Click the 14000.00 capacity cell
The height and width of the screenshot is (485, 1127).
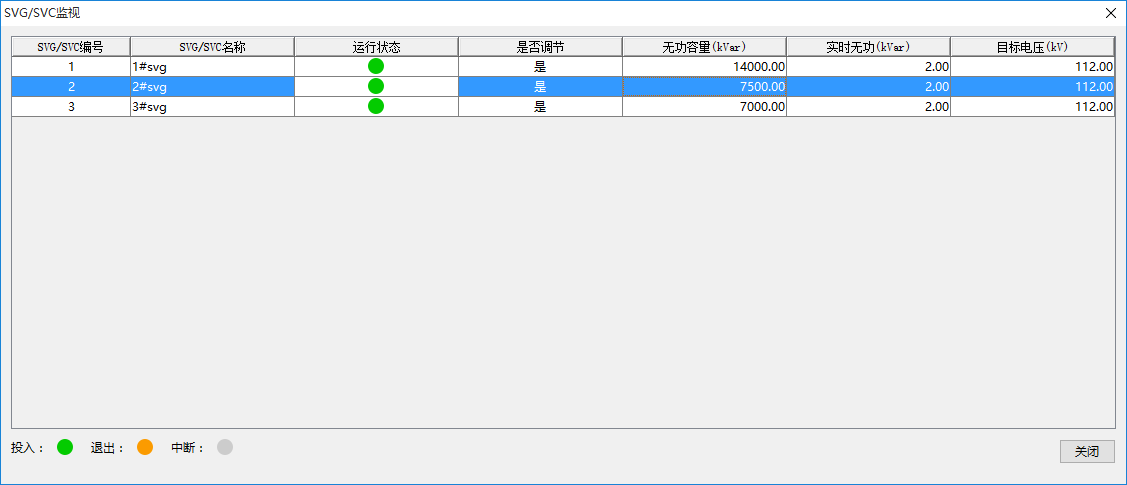[x=704, y=66]
